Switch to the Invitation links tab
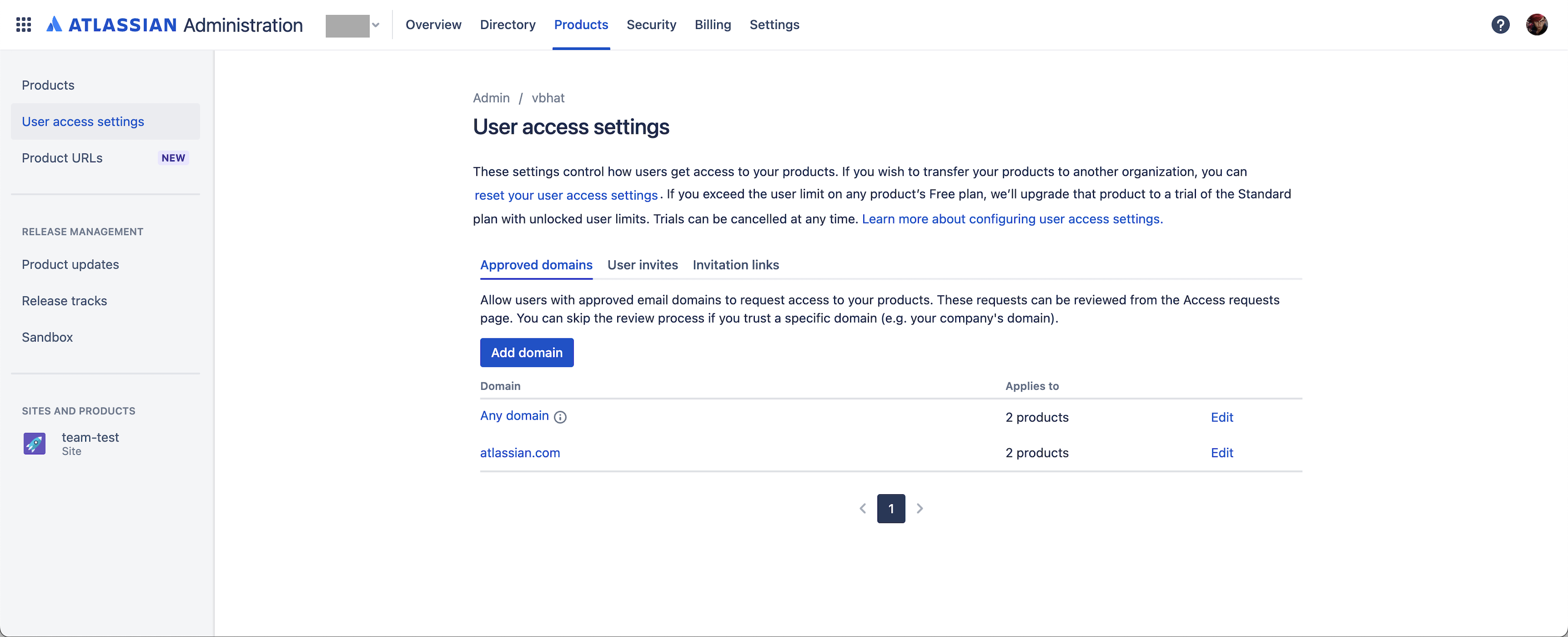The image size is (1568, 637). [735, 265]
